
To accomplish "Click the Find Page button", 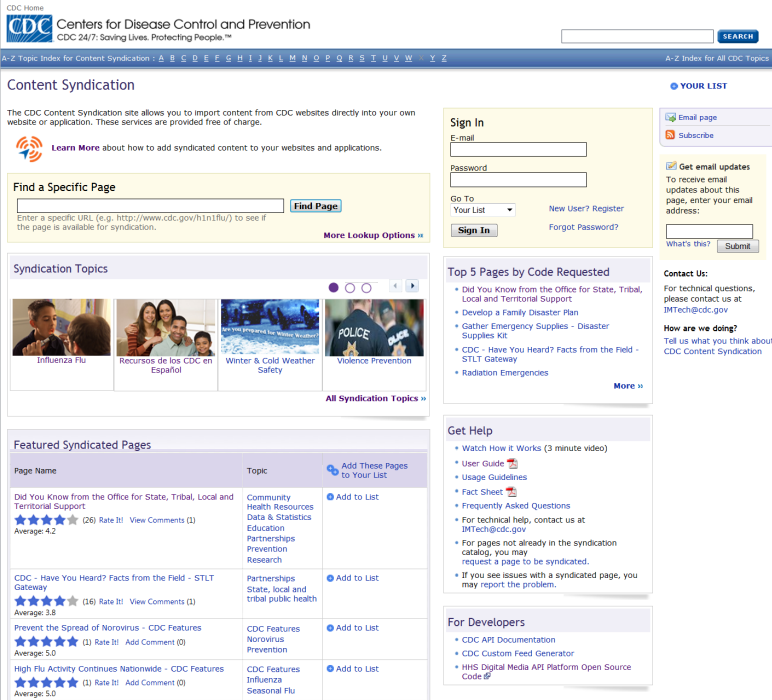I will (x=316, y=206).
